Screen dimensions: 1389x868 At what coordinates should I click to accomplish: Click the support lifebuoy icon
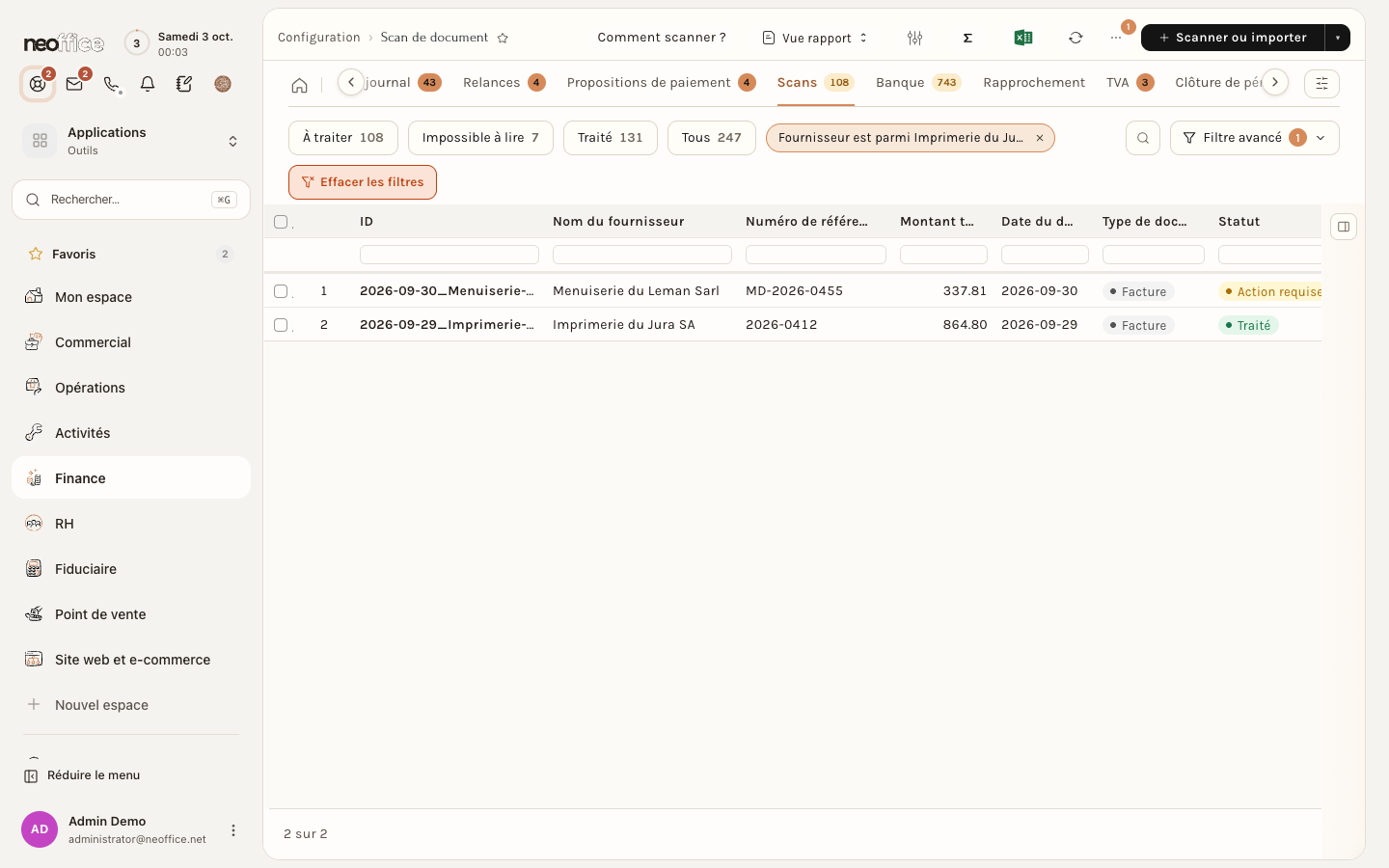coord(38,84)
